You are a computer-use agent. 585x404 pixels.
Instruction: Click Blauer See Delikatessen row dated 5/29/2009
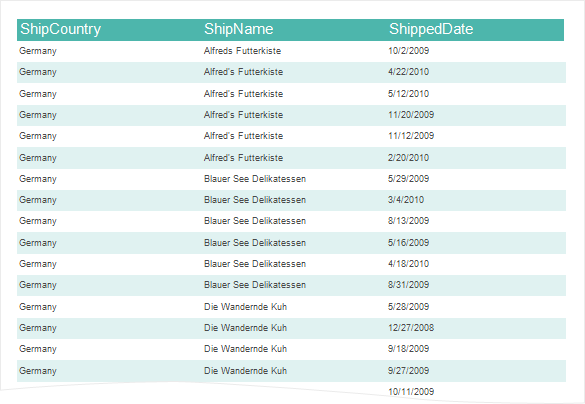(x=291, y=179)
